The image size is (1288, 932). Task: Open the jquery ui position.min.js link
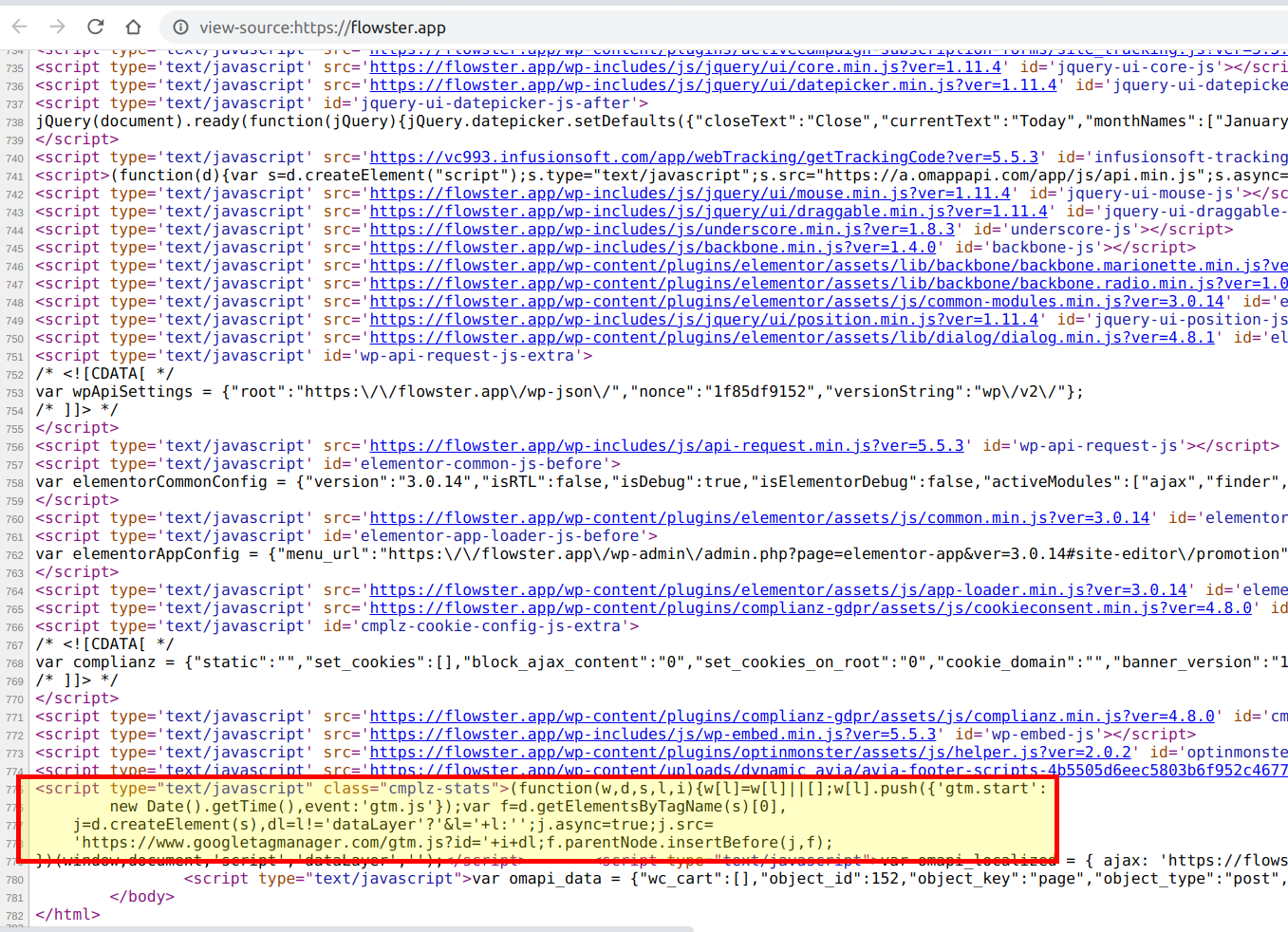[704, 320]
